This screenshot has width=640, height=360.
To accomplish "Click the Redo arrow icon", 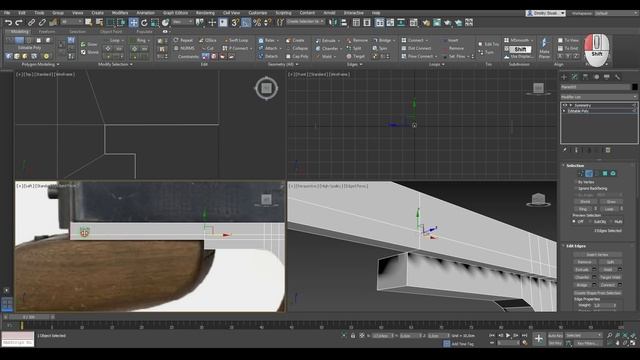I will (x=19, y=22).
